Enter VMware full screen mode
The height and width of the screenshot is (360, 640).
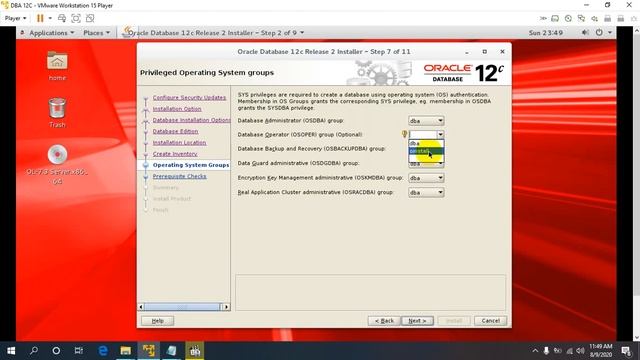pos(76,18)
